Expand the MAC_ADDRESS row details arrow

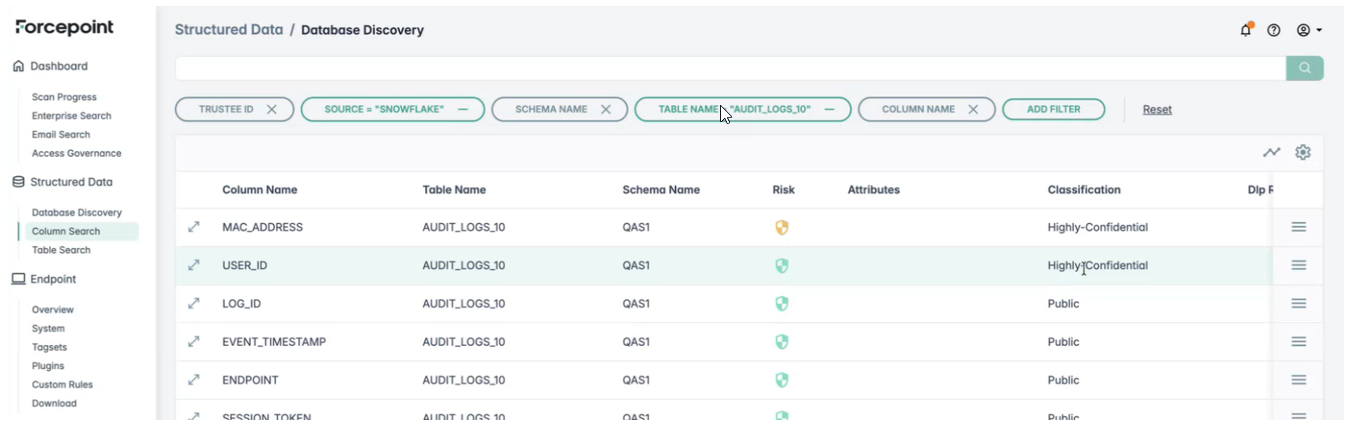(x=194, y=227)
